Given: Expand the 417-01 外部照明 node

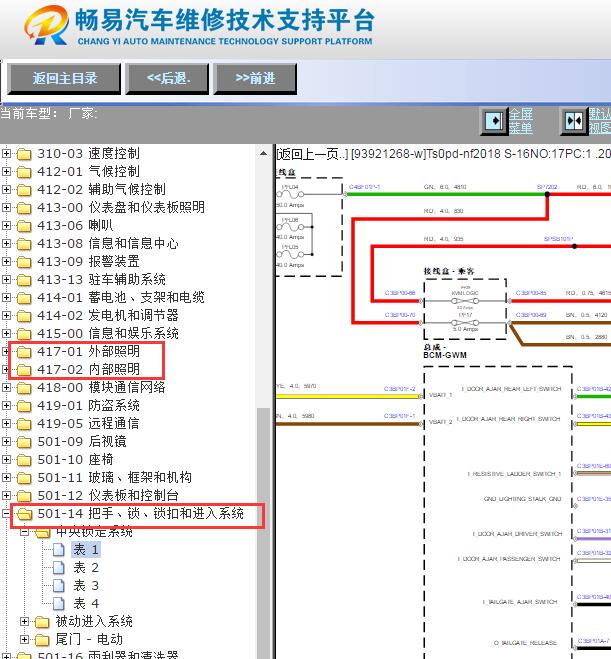Looking at the screenshot, I should pyautogui.click(x=6, y=351).
